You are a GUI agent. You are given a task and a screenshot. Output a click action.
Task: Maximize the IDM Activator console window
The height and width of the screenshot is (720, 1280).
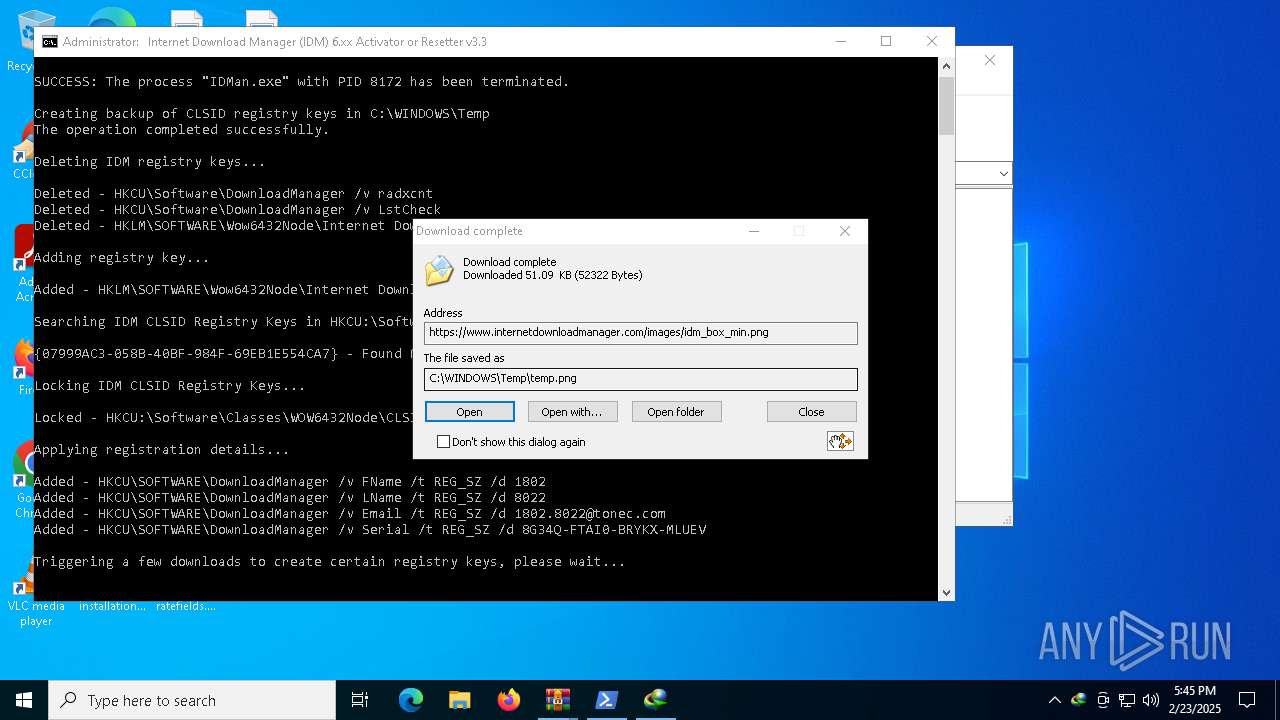(x=886, y=41)
